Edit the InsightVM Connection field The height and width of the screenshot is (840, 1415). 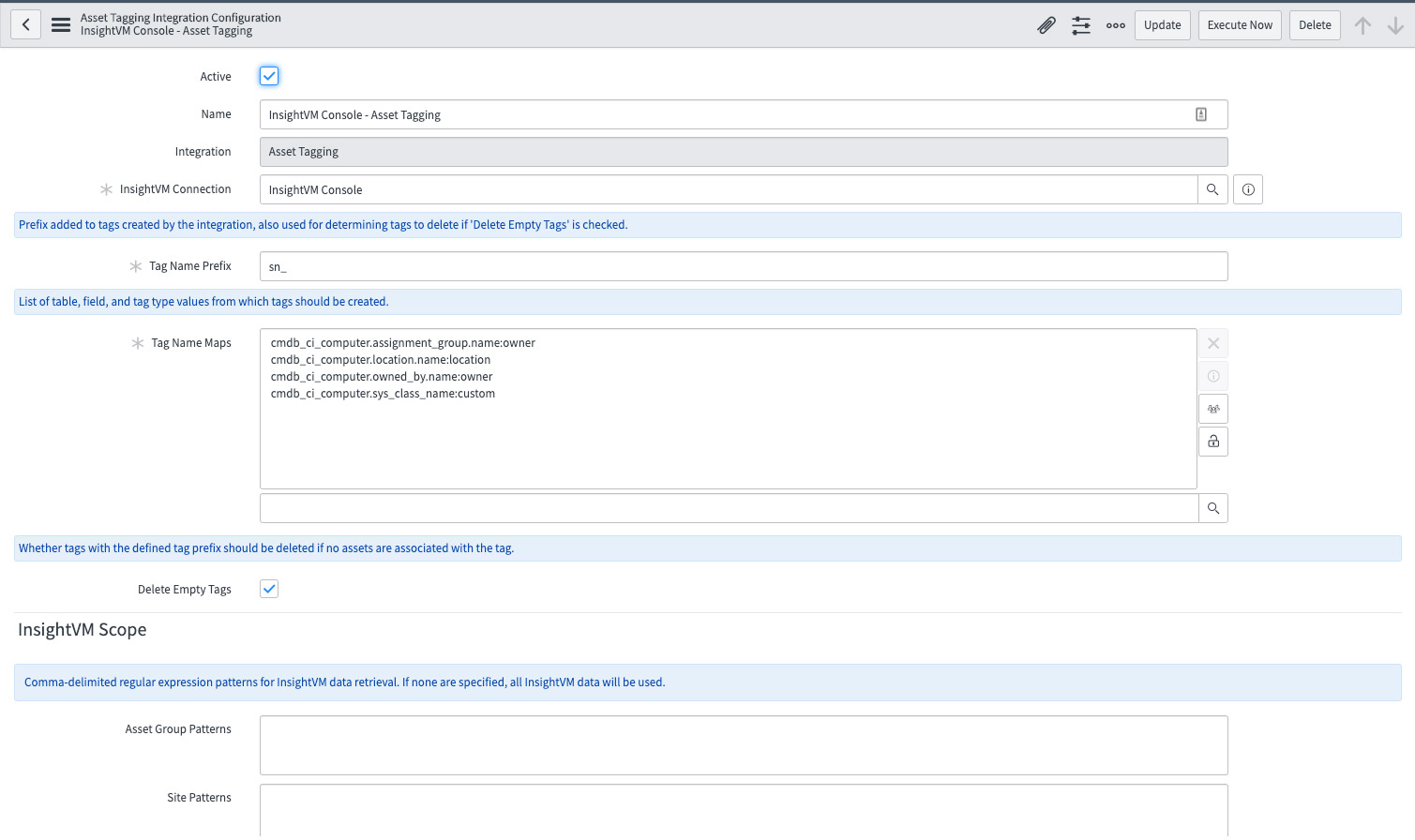(x=729, y=189)
